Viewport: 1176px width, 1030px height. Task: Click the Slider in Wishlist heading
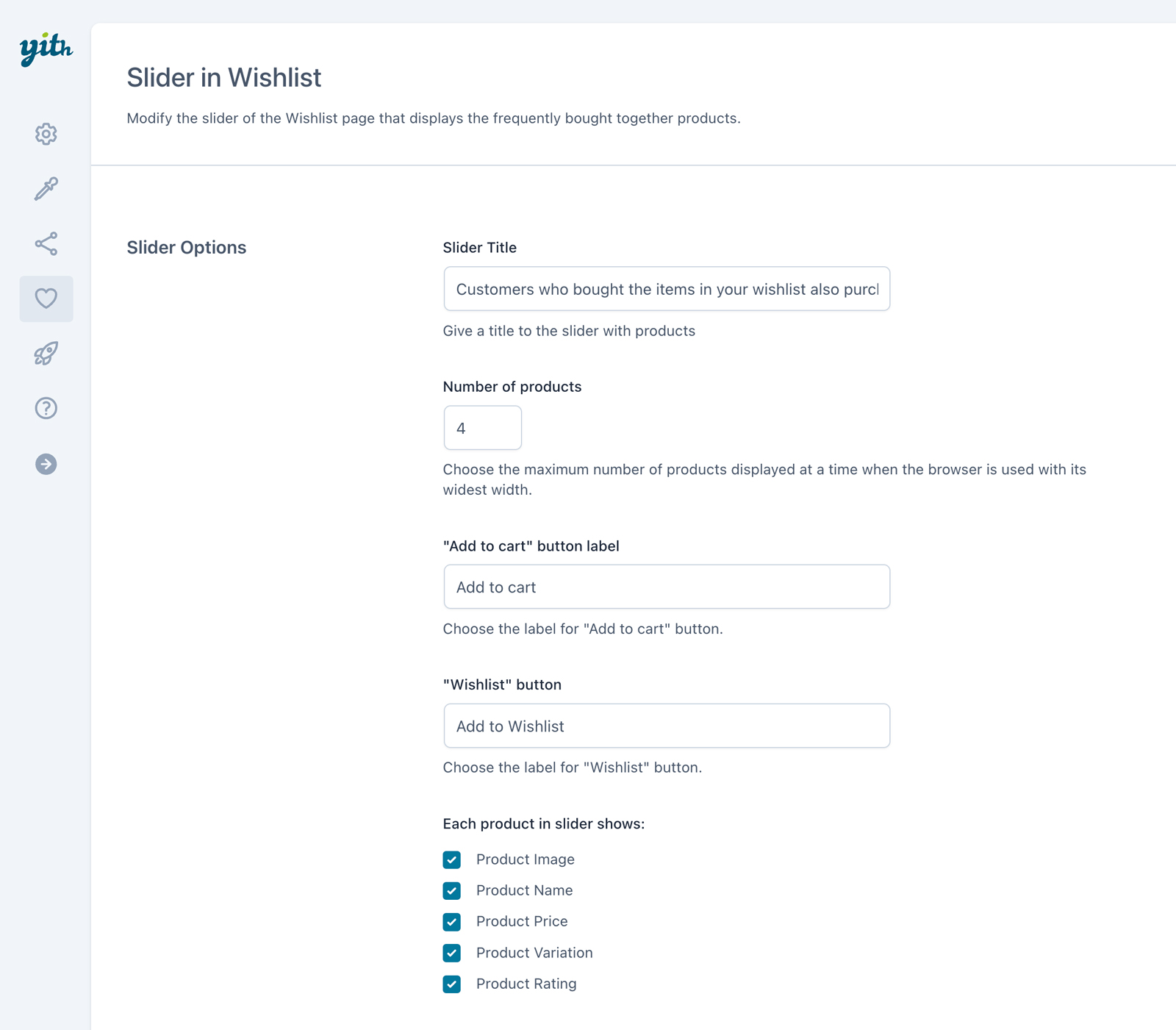click(x=224, y=78)
